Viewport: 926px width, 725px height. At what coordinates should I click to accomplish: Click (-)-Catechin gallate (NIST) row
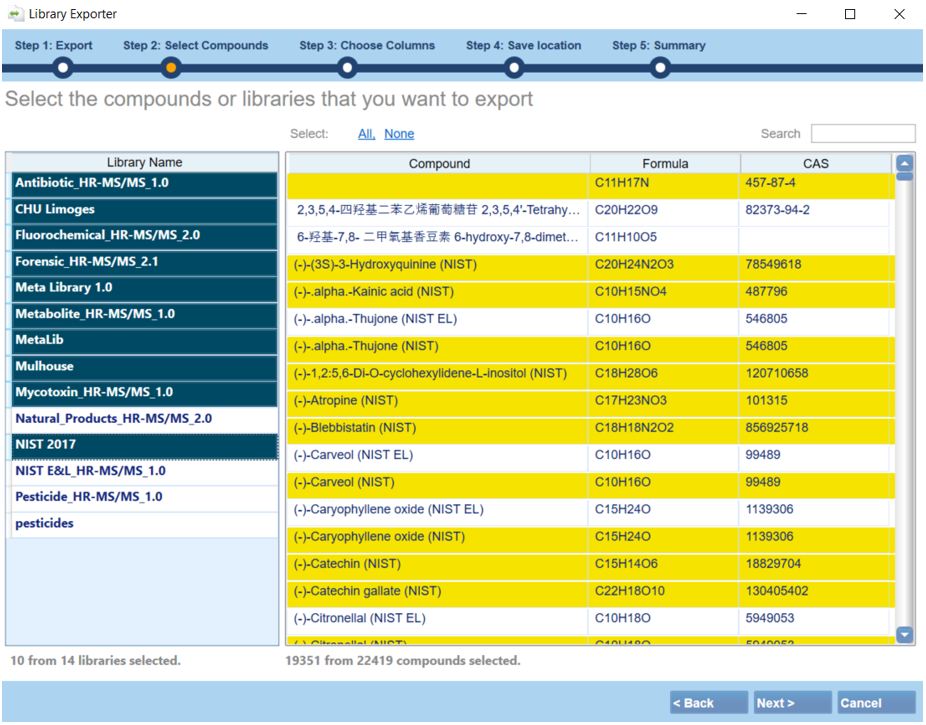(591, 593)
